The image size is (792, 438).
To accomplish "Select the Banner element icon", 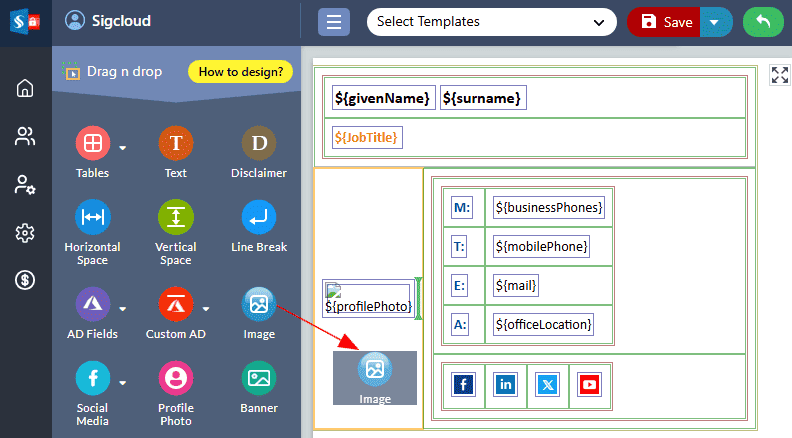I will (259, 378).
